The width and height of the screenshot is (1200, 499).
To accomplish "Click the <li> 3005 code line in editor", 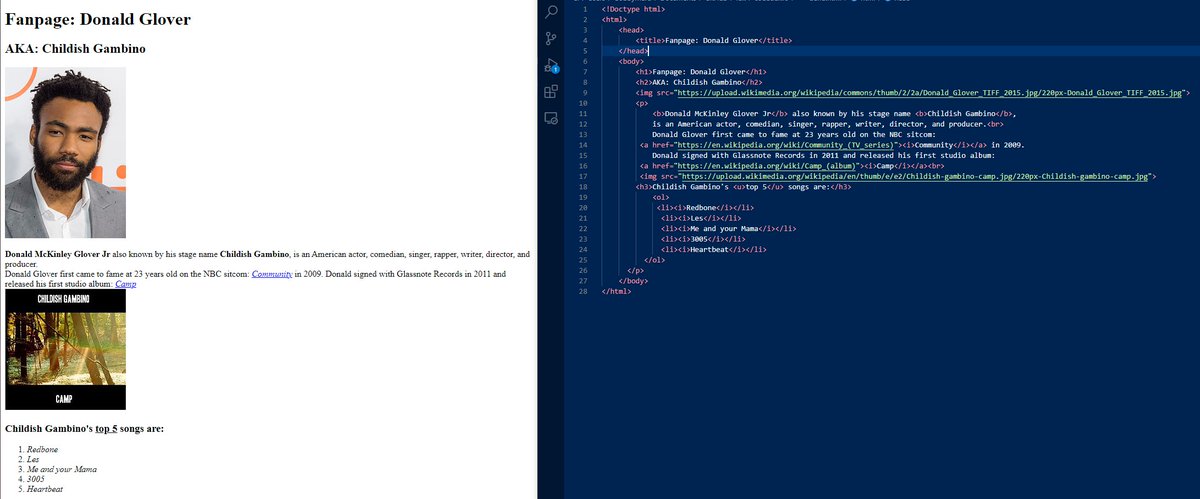I will coord(702,239).
